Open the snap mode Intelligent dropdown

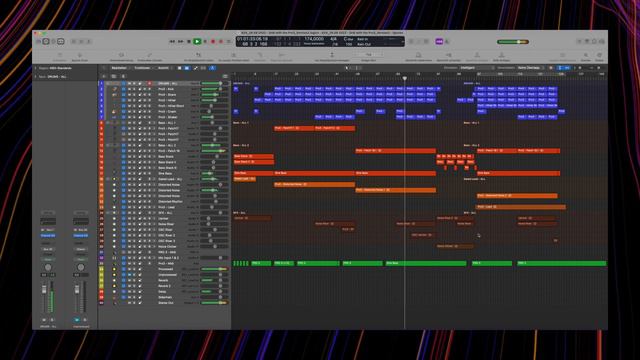(x=477, y=68)
